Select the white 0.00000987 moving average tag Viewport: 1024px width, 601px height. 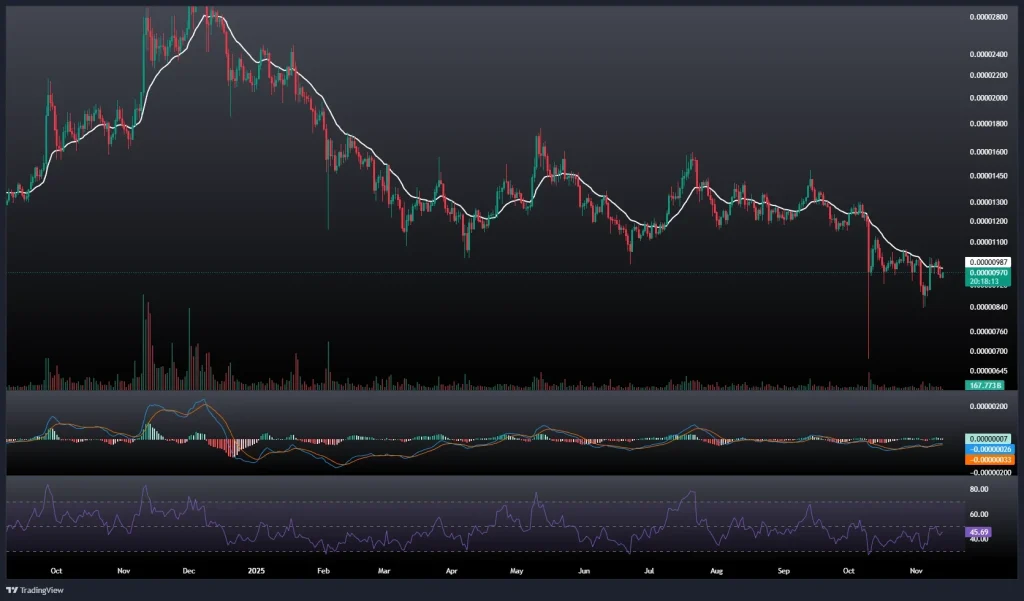click(986, 262)
